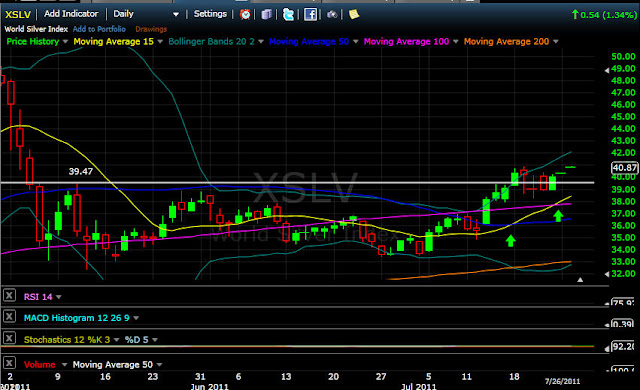
Task: Click the camera snapshot icon
Action: pyautogui.click(x=332, y=15)
